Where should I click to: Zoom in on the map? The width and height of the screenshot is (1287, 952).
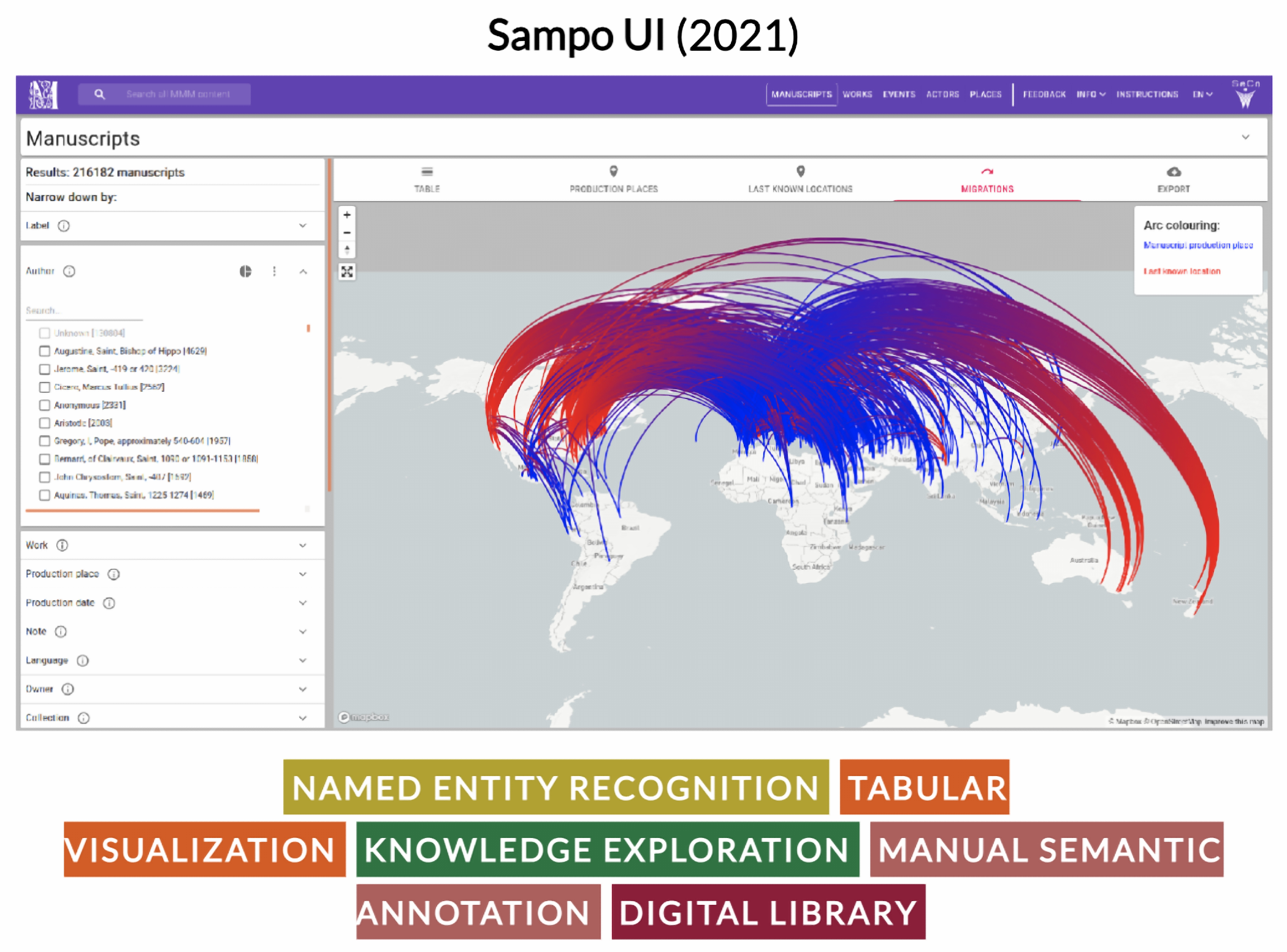click(x=347, y=215)
